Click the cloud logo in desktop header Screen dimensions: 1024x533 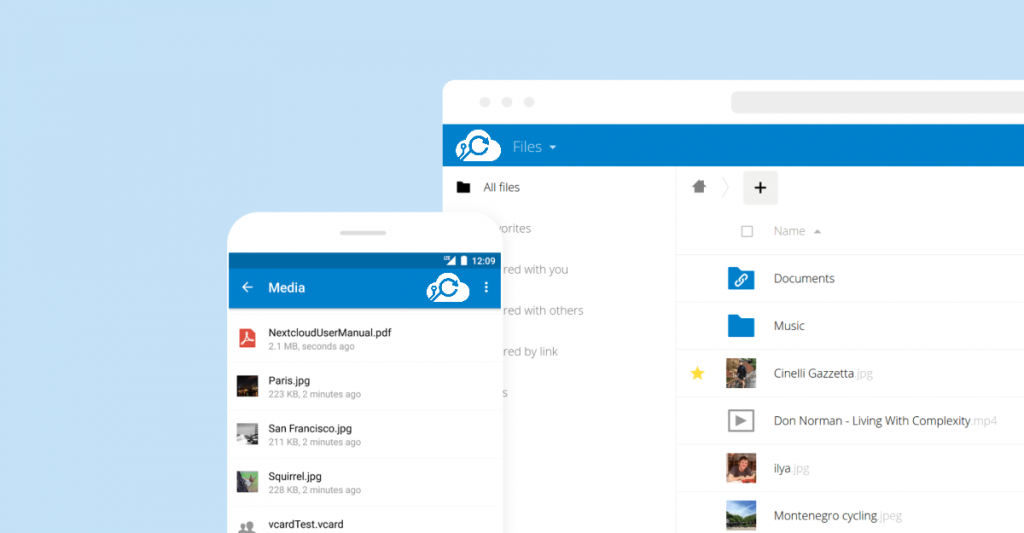pyautogui.click(x=478, y=147)
